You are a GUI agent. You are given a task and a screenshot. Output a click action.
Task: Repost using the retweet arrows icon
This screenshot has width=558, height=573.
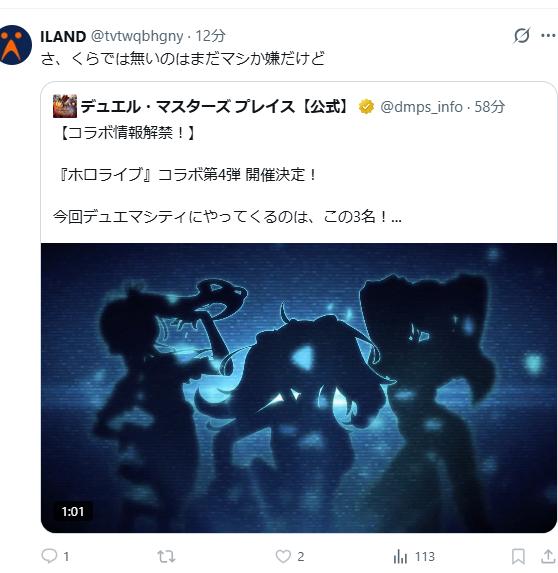click(x=166, y=556)
